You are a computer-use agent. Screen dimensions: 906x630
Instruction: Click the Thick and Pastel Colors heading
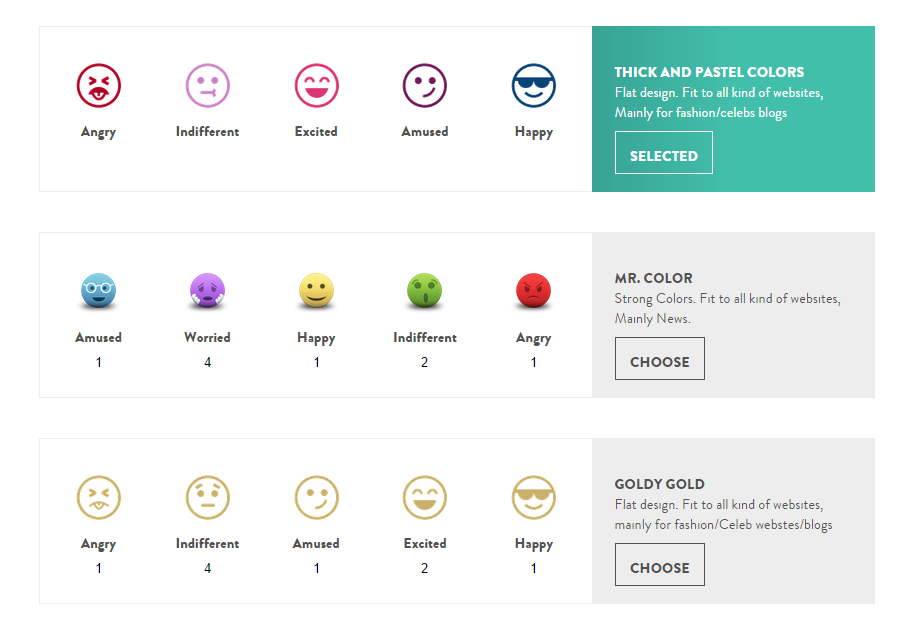[709, 72]
